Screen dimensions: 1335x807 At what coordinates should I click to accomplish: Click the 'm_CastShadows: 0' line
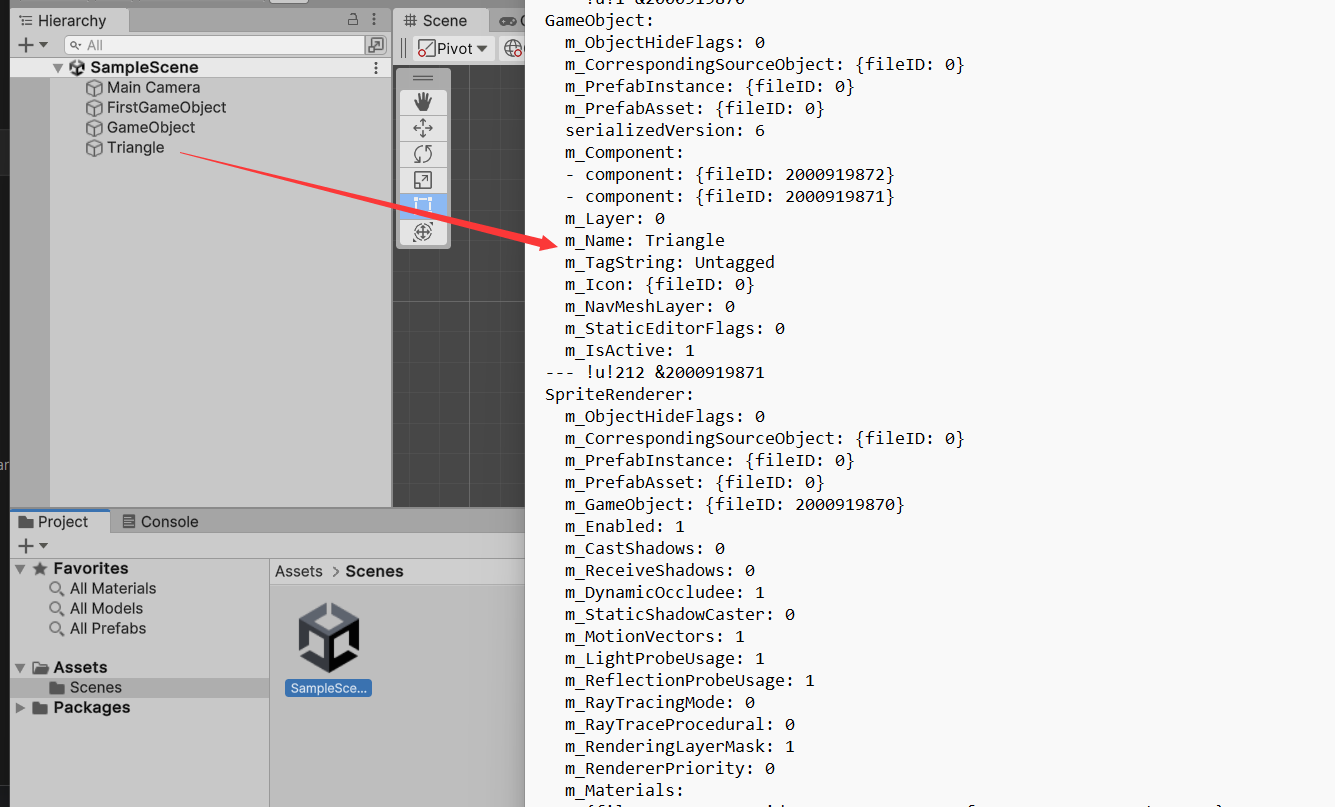(x=644, y=548)
